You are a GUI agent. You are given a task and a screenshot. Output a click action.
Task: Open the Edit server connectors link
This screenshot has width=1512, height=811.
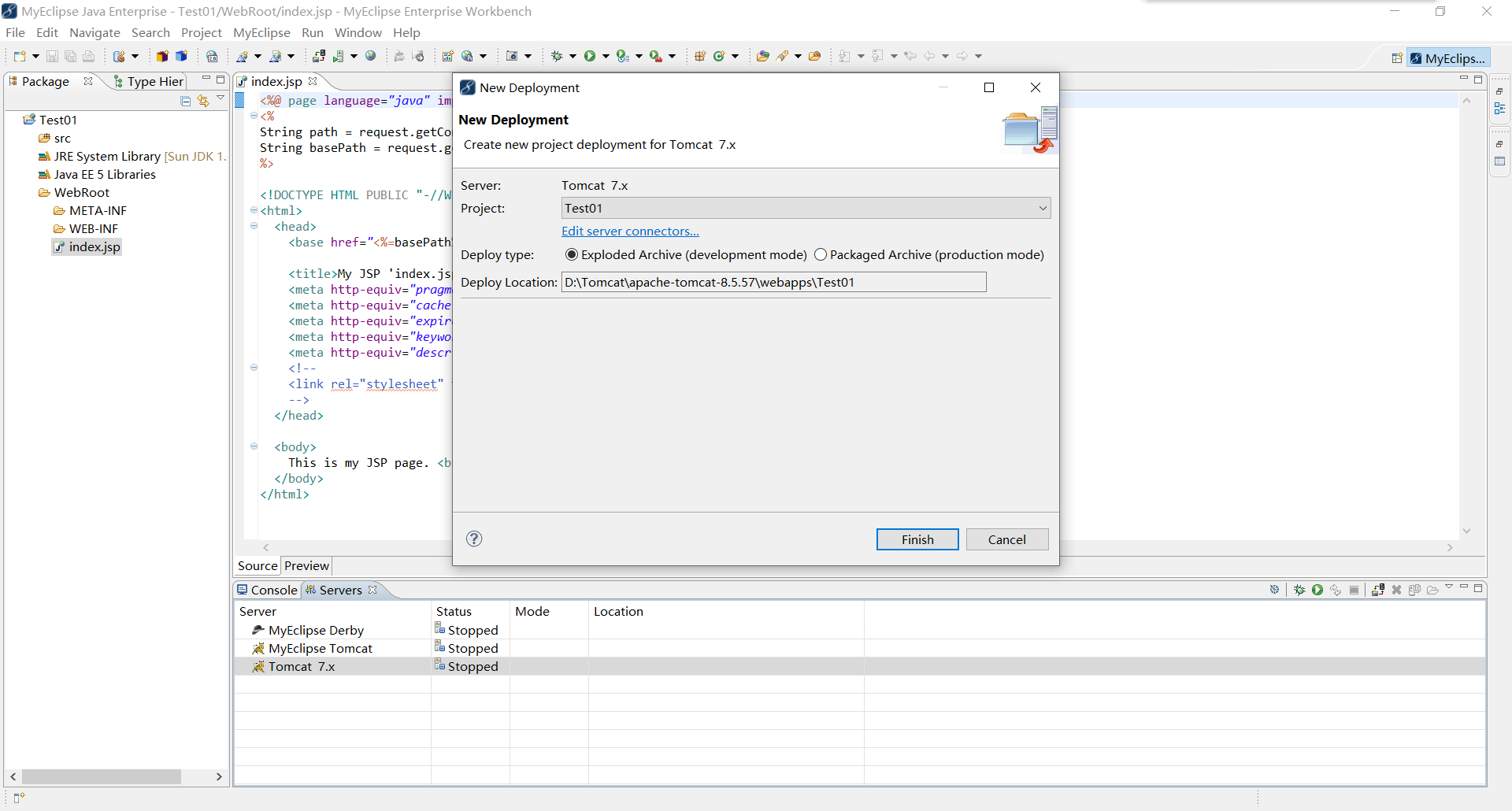[630, 231]
